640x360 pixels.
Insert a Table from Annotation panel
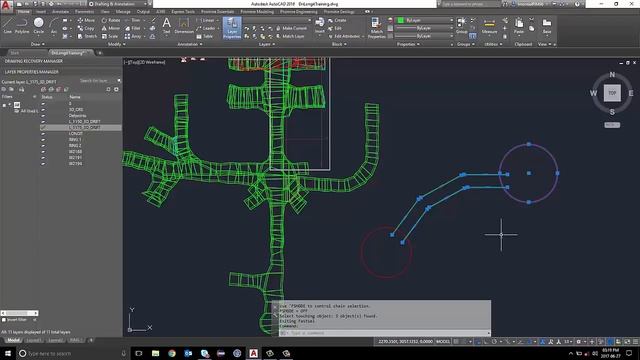coord(204,36)
